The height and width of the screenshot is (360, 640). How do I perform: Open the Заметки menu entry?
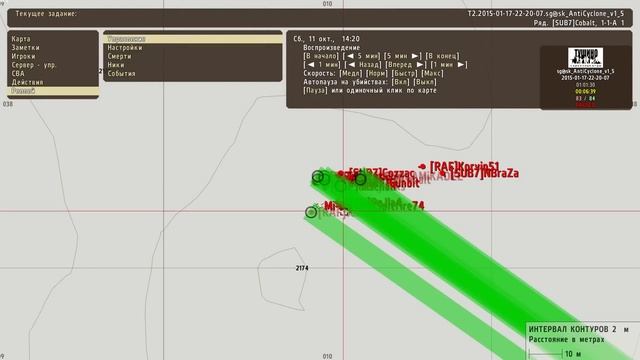25,48
